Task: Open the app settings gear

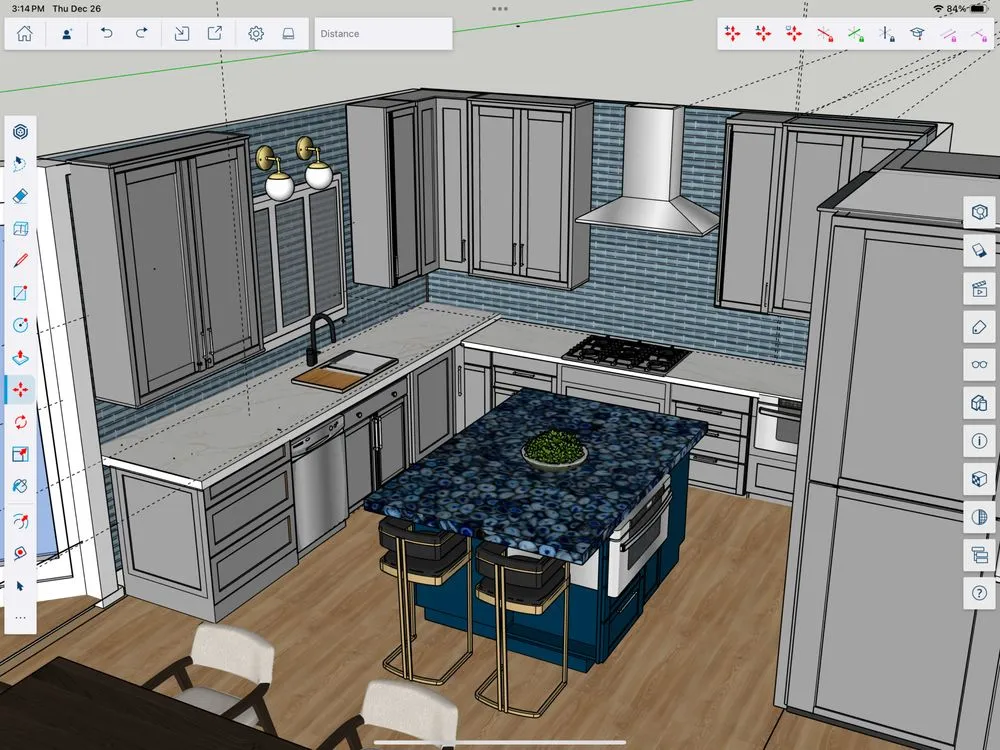Action: (256, 34)
